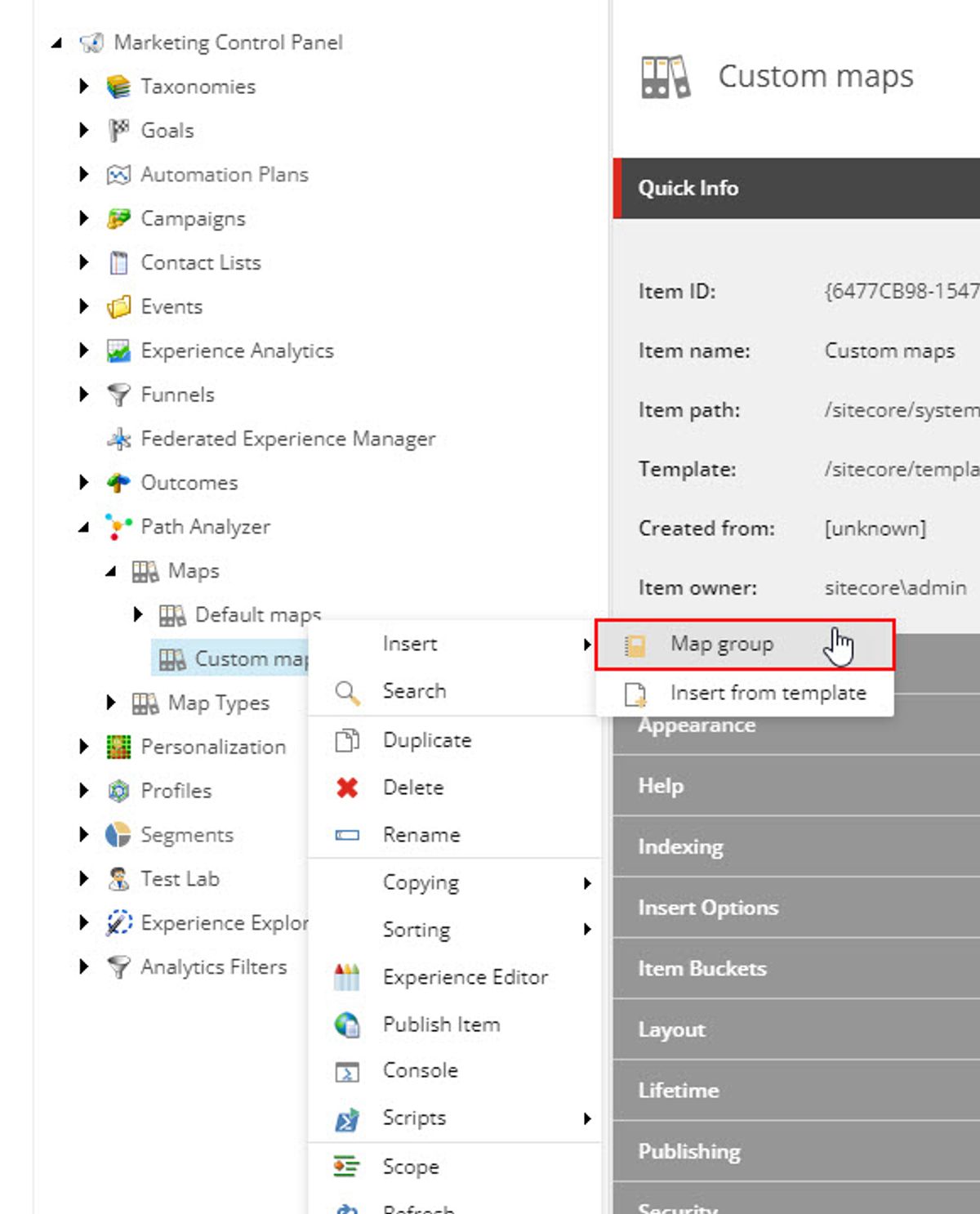Expand the Map Types node
Viewport: 980px width, 1214px height.
(110, 703)
